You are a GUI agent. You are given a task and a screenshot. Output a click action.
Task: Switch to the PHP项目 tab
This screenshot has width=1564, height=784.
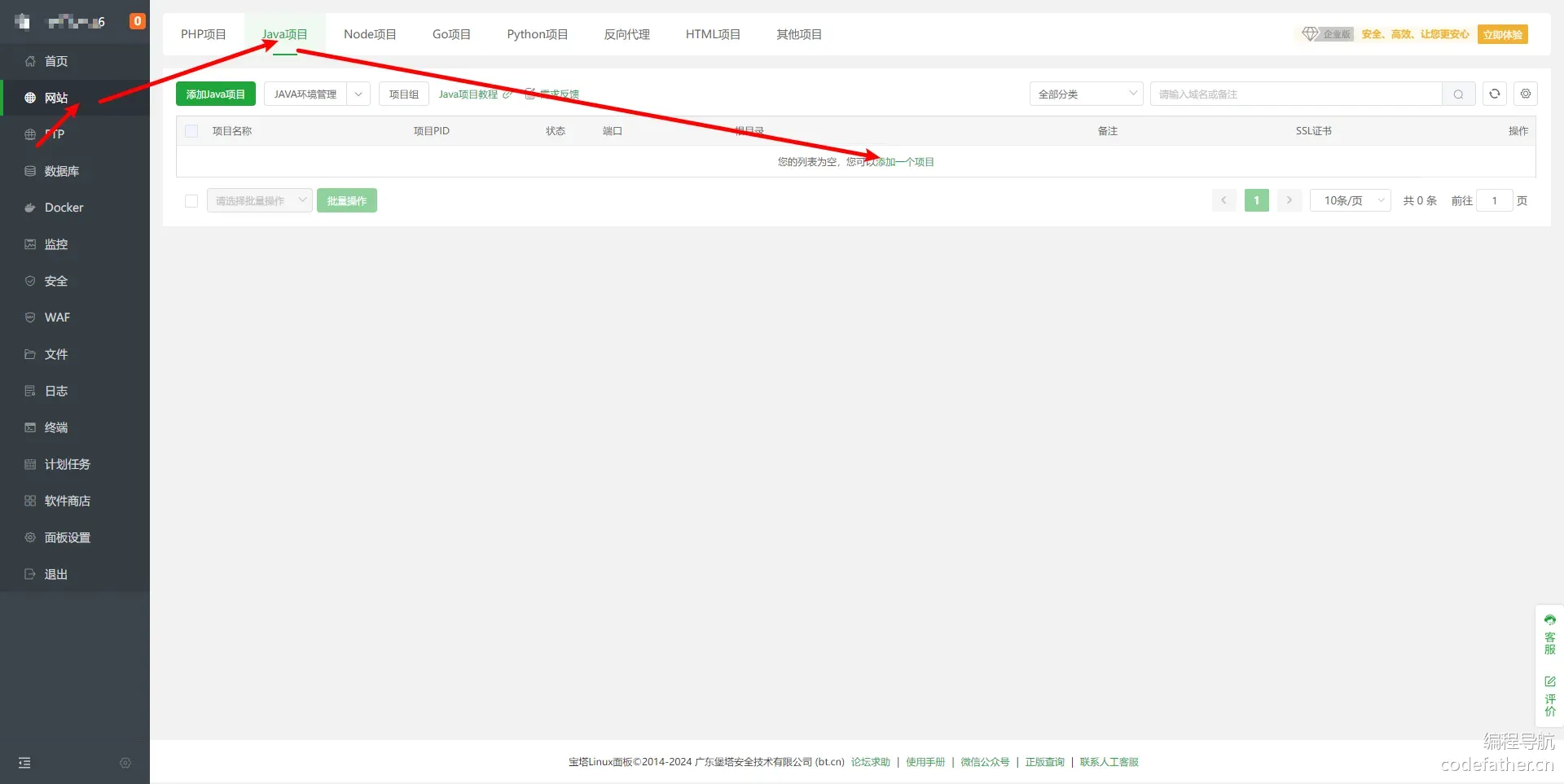tap(203, 34)
